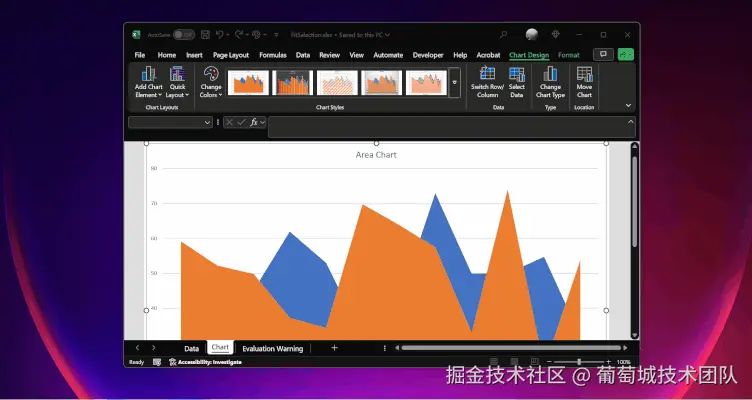752x400 pixels.
Task: Switch to Normal view icon
Action: (494, 362)
